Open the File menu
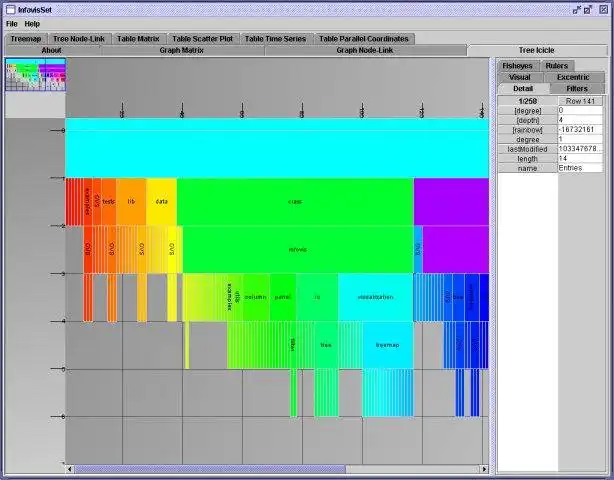Image resolution: width=614 pixels, height=480 pixels. point(12,24)
